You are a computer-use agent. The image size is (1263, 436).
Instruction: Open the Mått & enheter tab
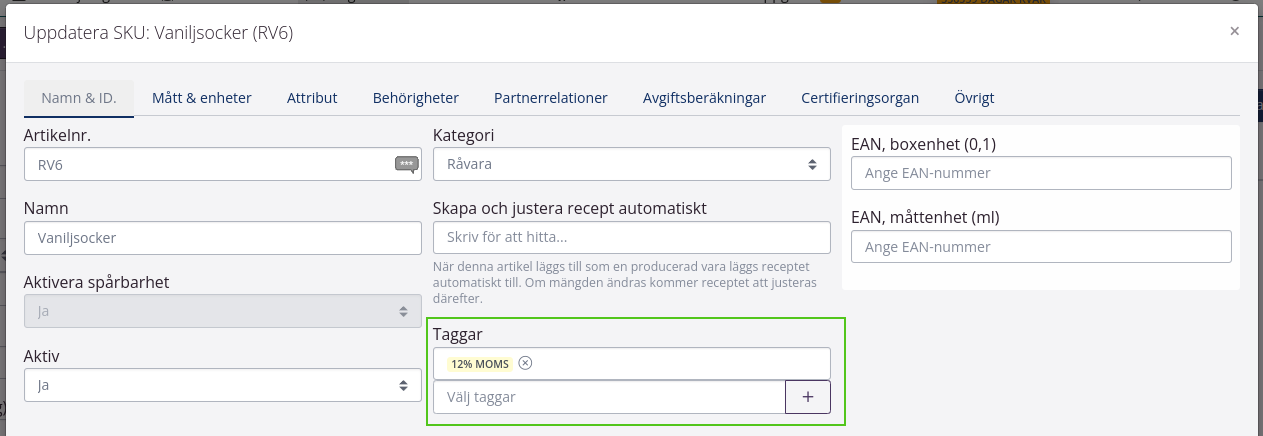click(202, 98)
